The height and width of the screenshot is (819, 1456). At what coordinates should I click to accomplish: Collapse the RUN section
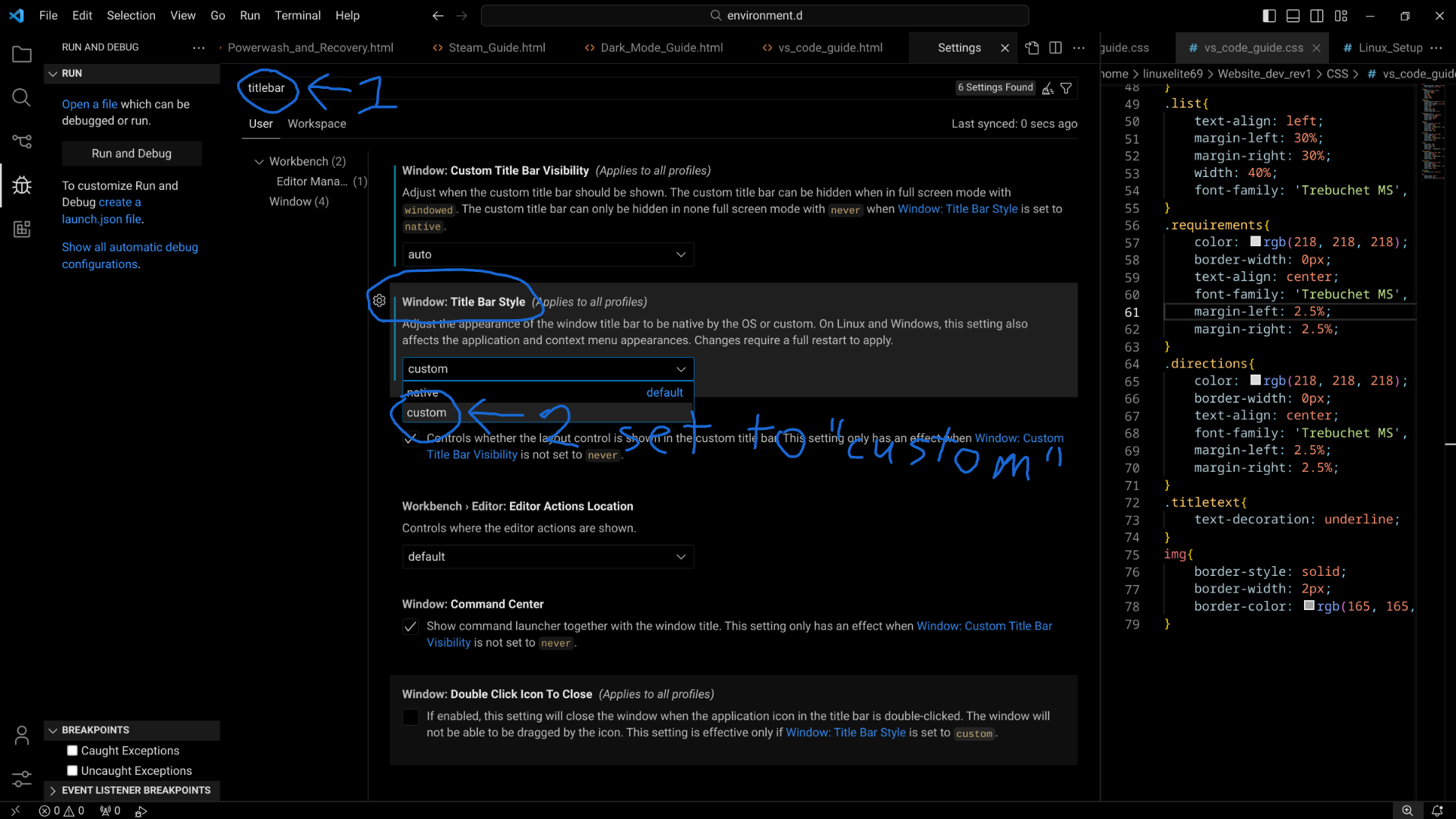(x=132, y=74)
